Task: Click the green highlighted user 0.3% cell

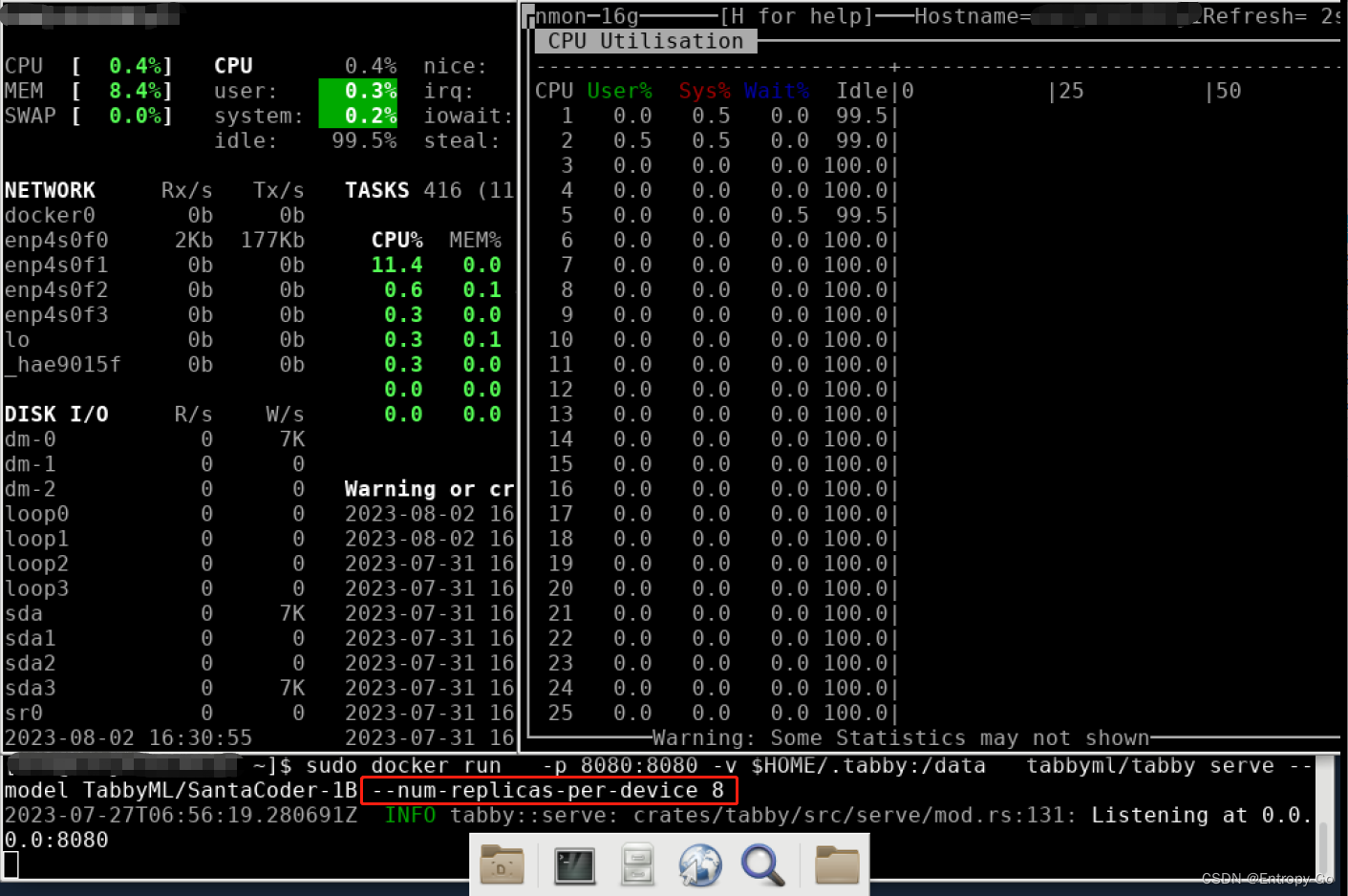Action: (x=358, y=91)
